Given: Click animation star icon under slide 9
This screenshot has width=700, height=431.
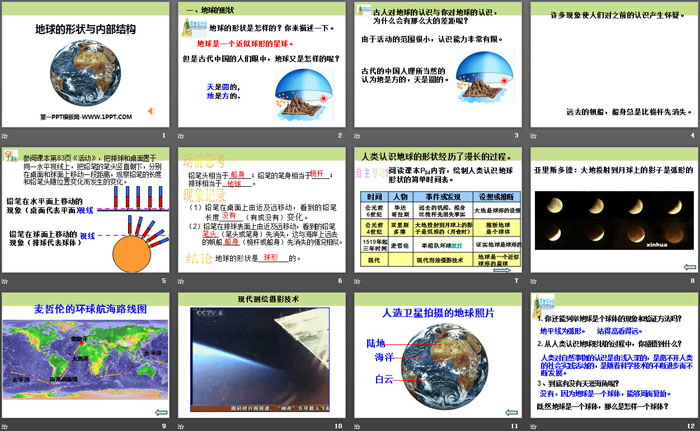Looking at the screenshot, I should click(5, 427).
